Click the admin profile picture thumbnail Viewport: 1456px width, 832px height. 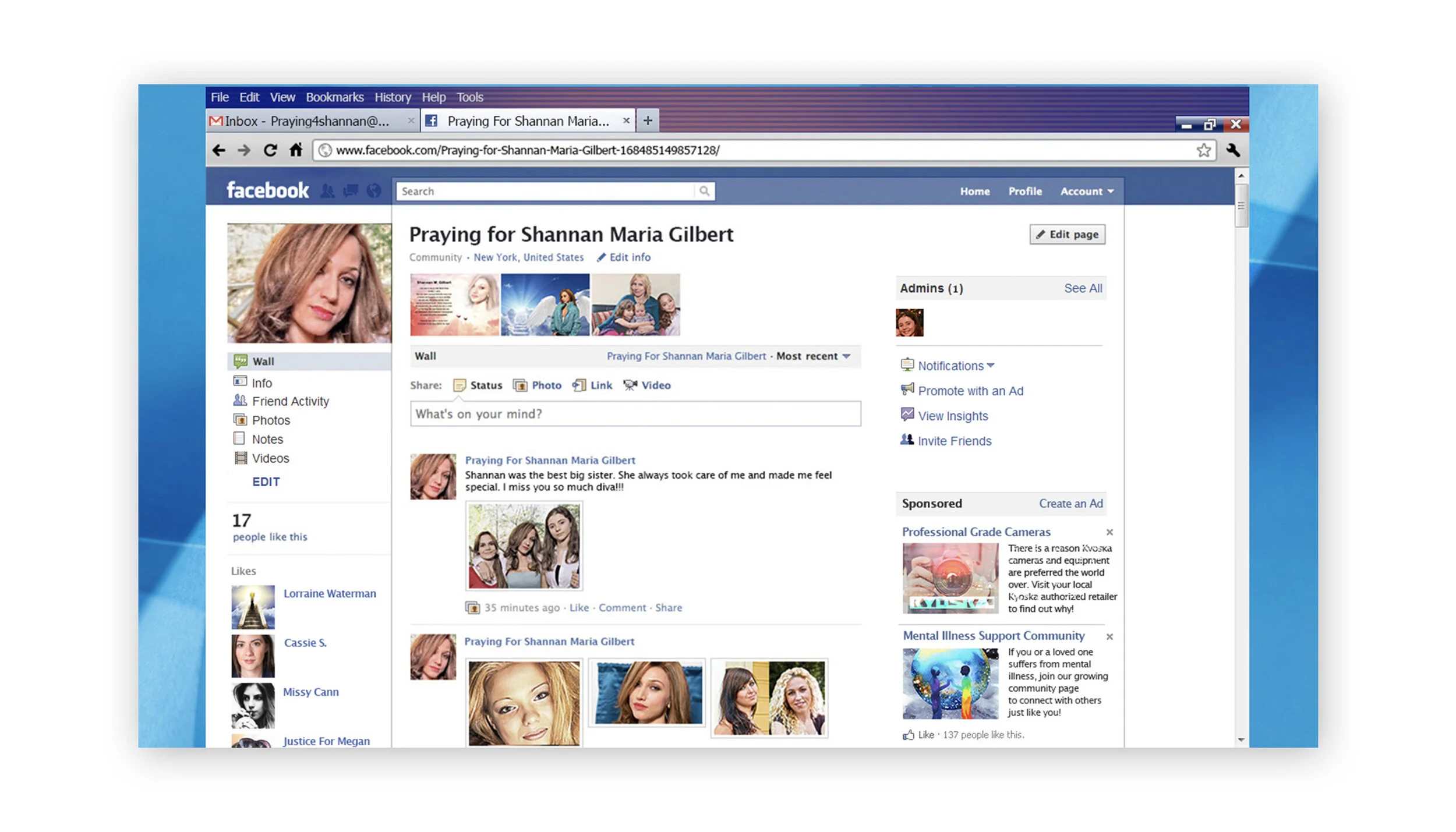909,323
